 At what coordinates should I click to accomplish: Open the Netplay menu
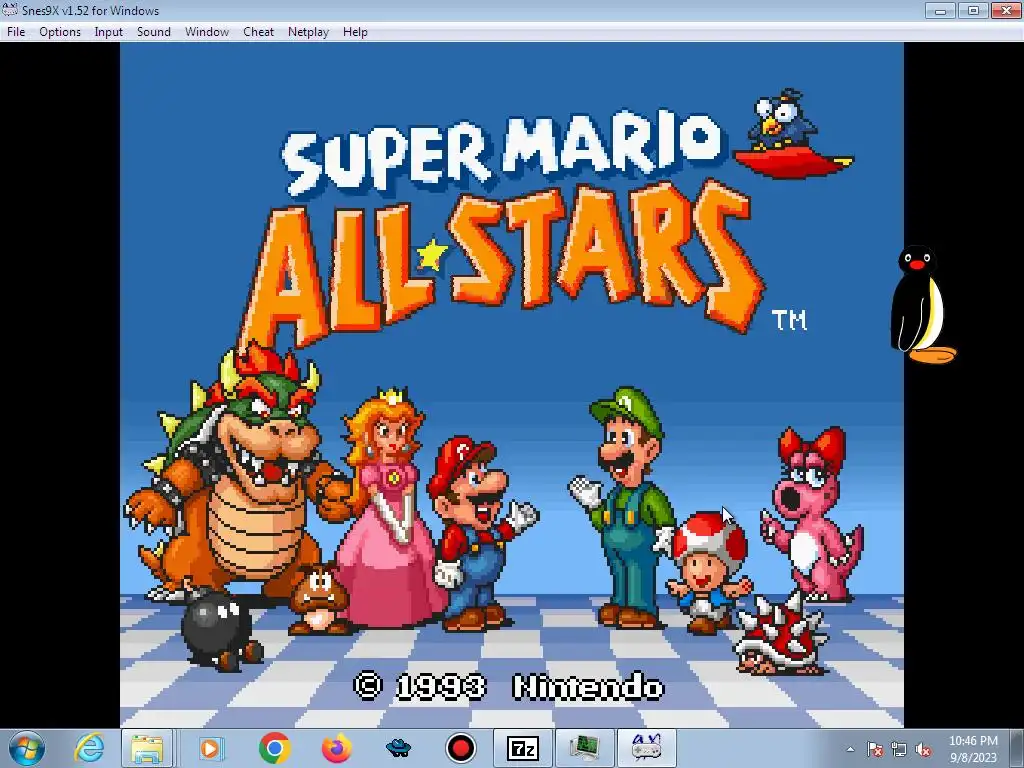point(308,32)
